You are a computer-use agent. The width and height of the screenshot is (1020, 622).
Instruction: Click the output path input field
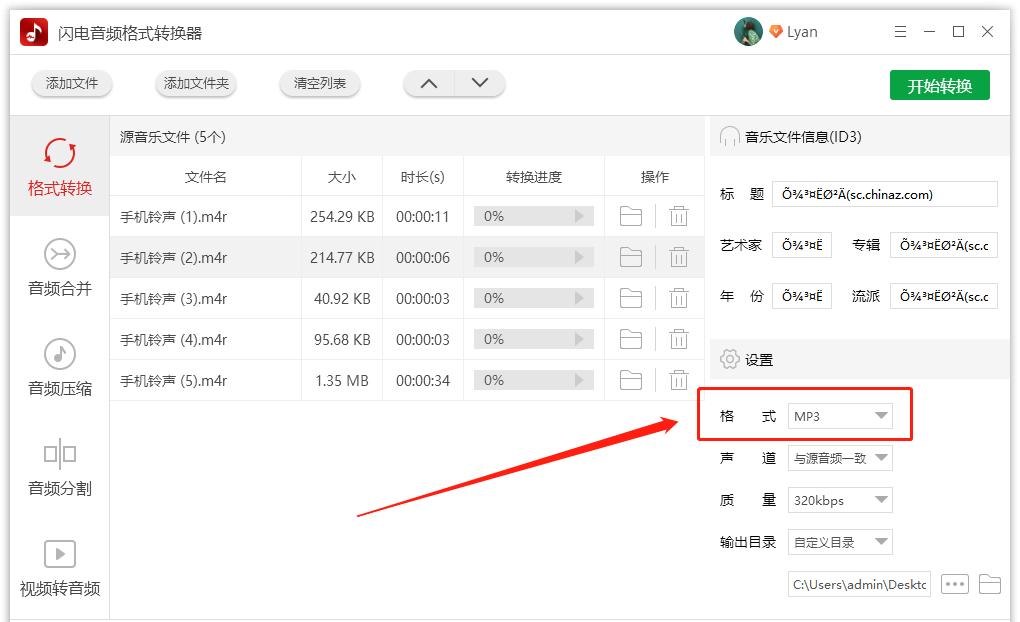(x=858, y=583)
